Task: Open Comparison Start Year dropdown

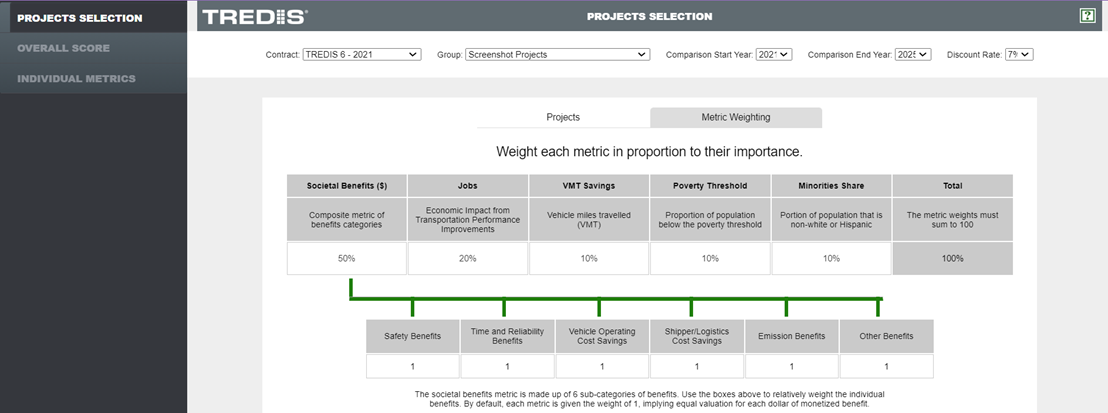Action: 774,54
